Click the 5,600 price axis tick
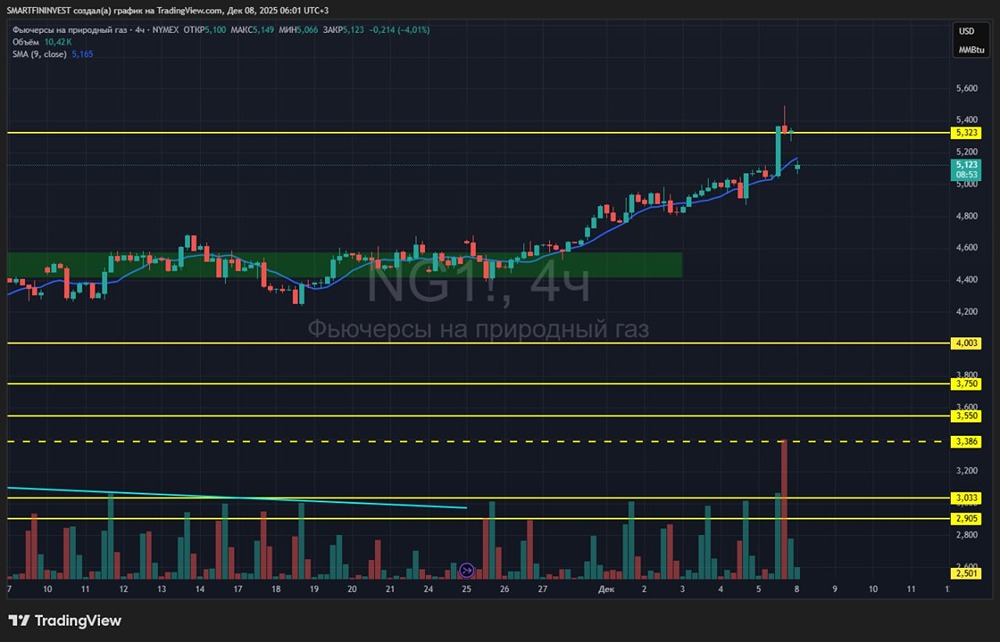The width and height of the screenshot is (1000, 642). click(x=967, y=88)
